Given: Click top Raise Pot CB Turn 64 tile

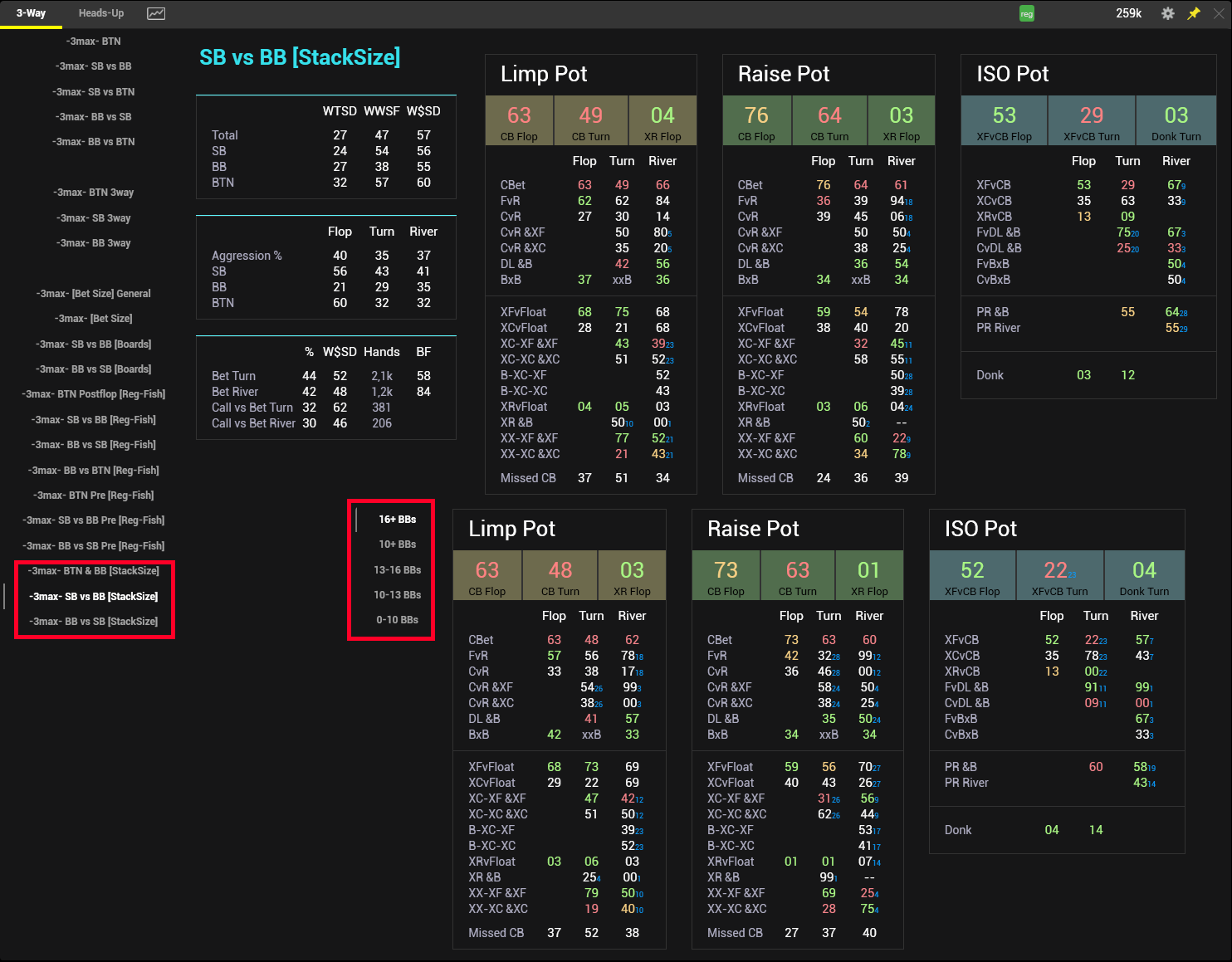Looking at the screenshot, I should click(x=829, y=120).
